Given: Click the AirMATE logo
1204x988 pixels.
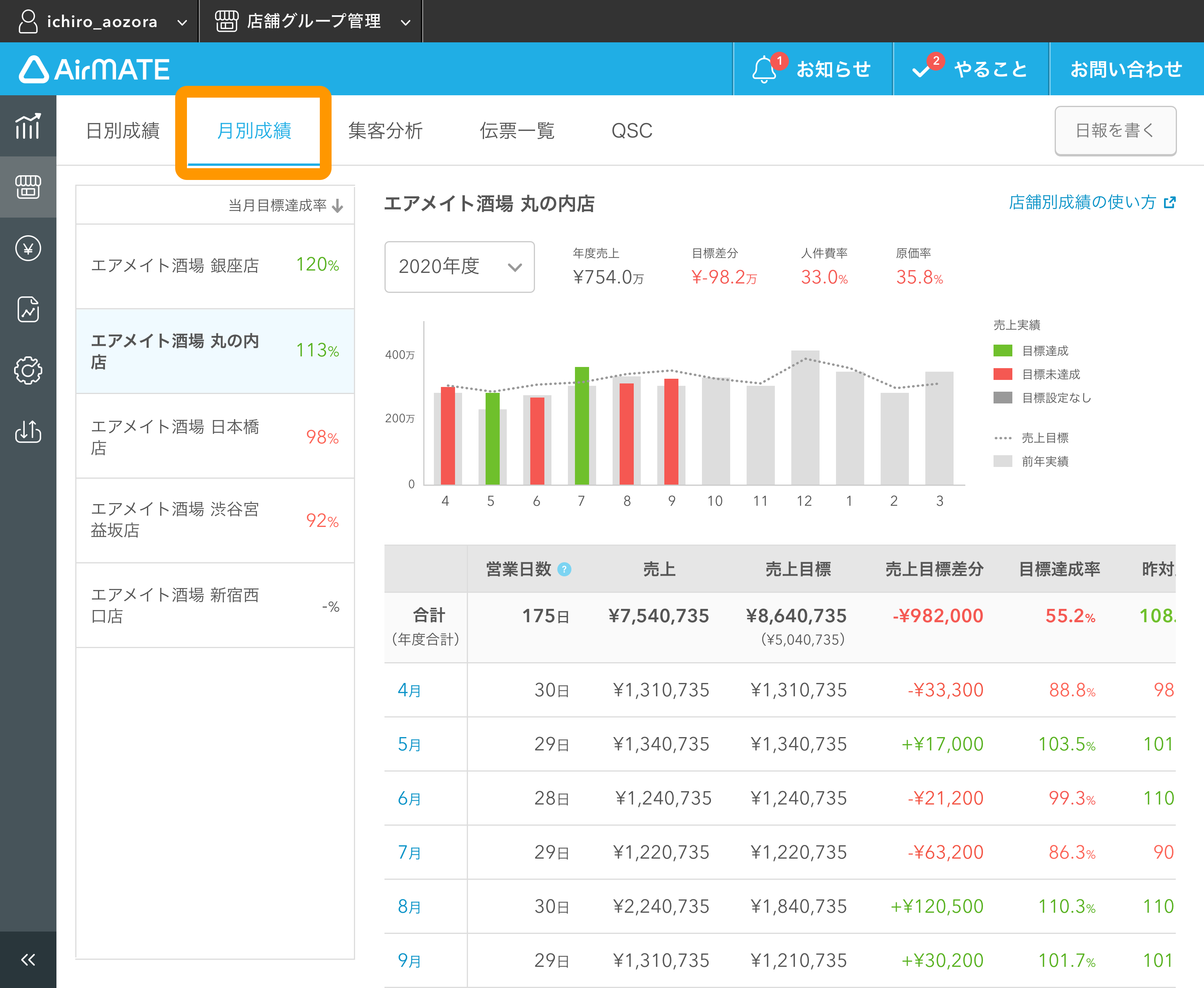Looking at the screenshot, I should [94, 69].
